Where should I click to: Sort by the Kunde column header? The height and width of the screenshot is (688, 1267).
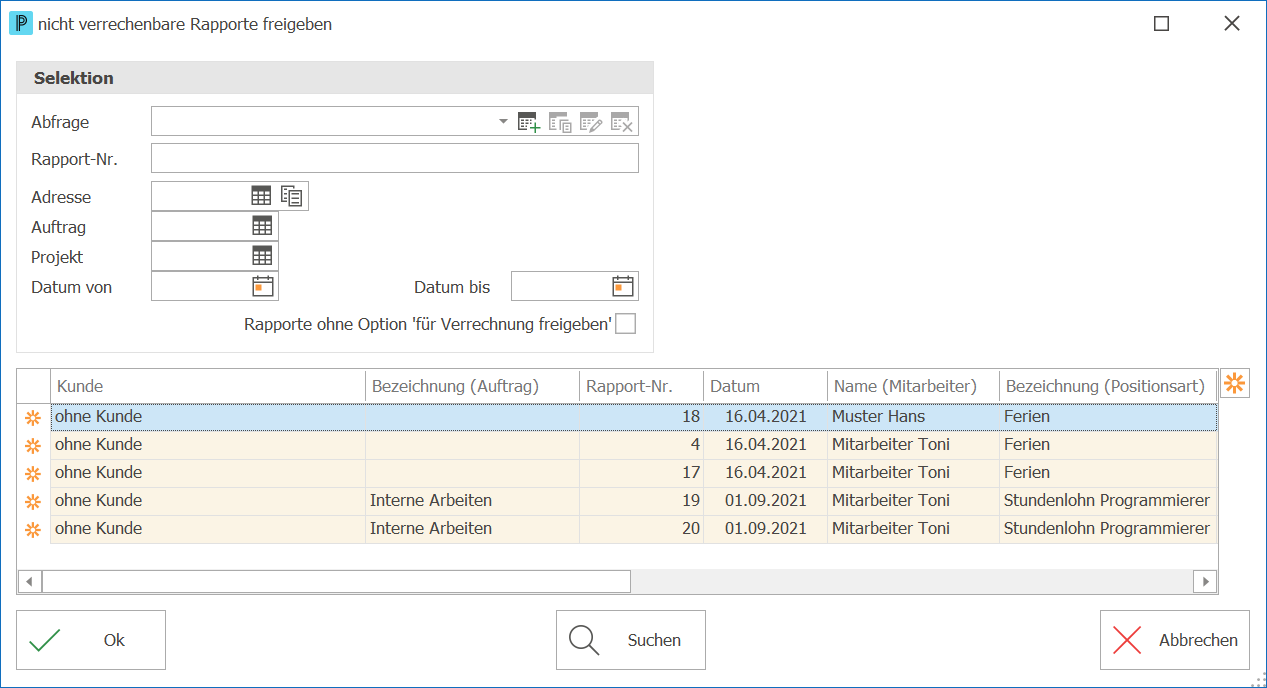[208, 386]
